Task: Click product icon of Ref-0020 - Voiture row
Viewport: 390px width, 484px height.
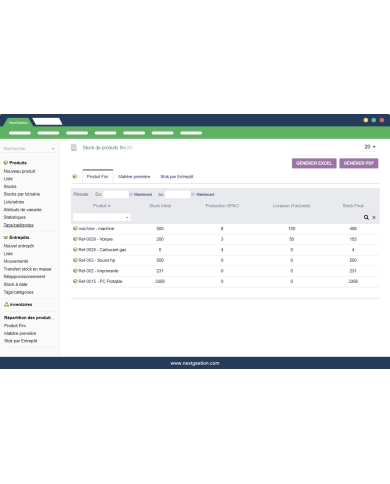Action: click(75, 239)
